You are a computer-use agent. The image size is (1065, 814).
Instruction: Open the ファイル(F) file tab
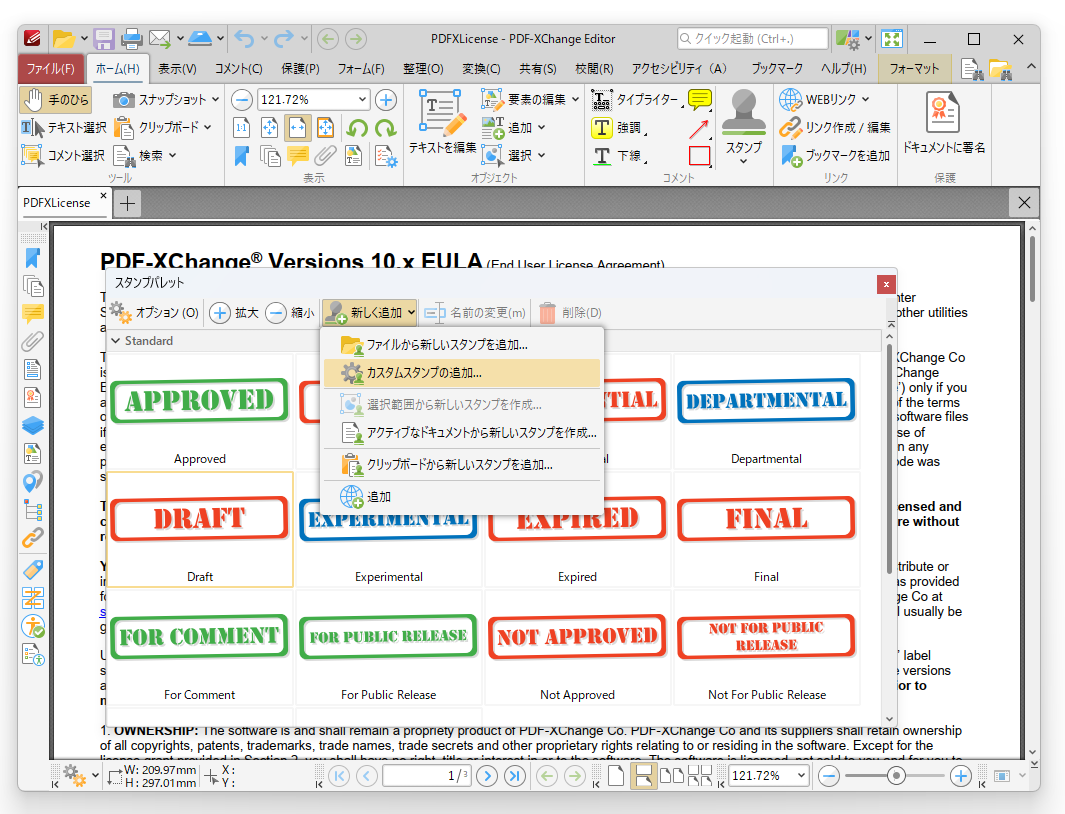click(x=50, y=69)
